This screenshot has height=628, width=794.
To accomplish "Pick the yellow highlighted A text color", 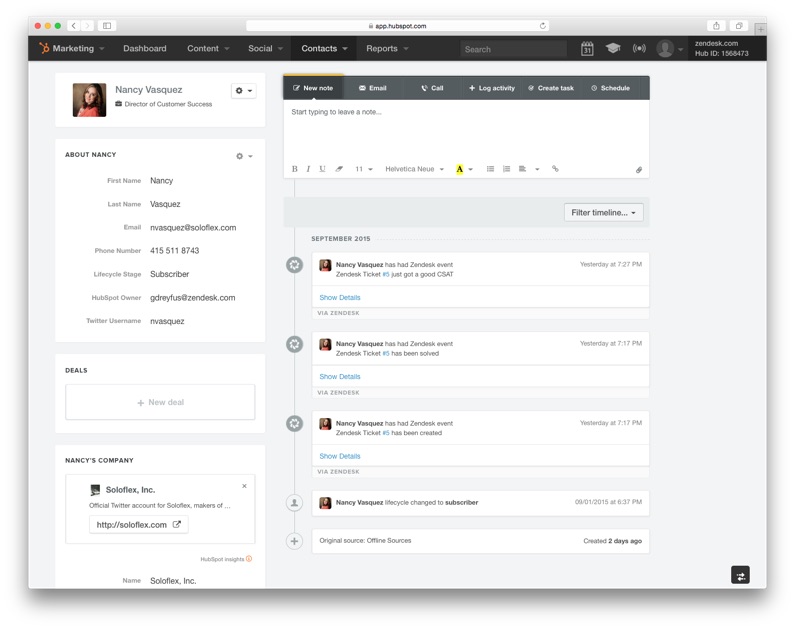I will tap(459, 169).
